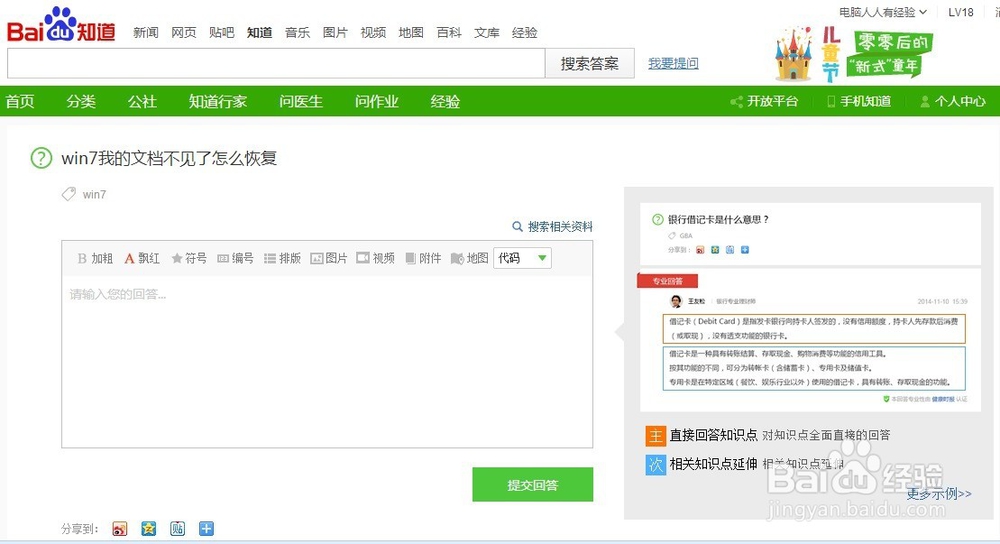
Task: Open the 视频 top navigation link
Action: pos(373,33)
